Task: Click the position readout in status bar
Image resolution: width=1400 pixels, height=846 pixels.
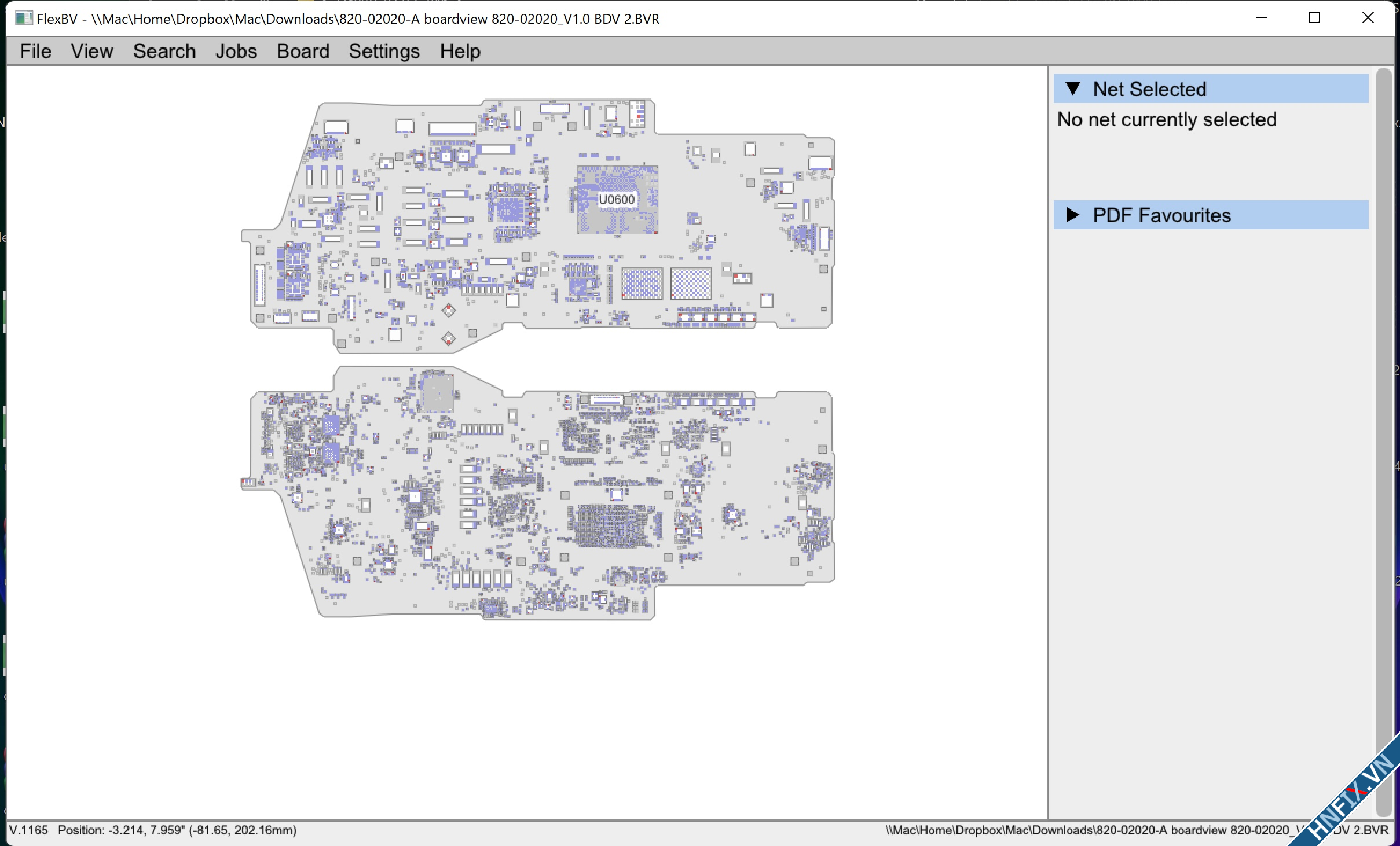Action: (177, 830)
